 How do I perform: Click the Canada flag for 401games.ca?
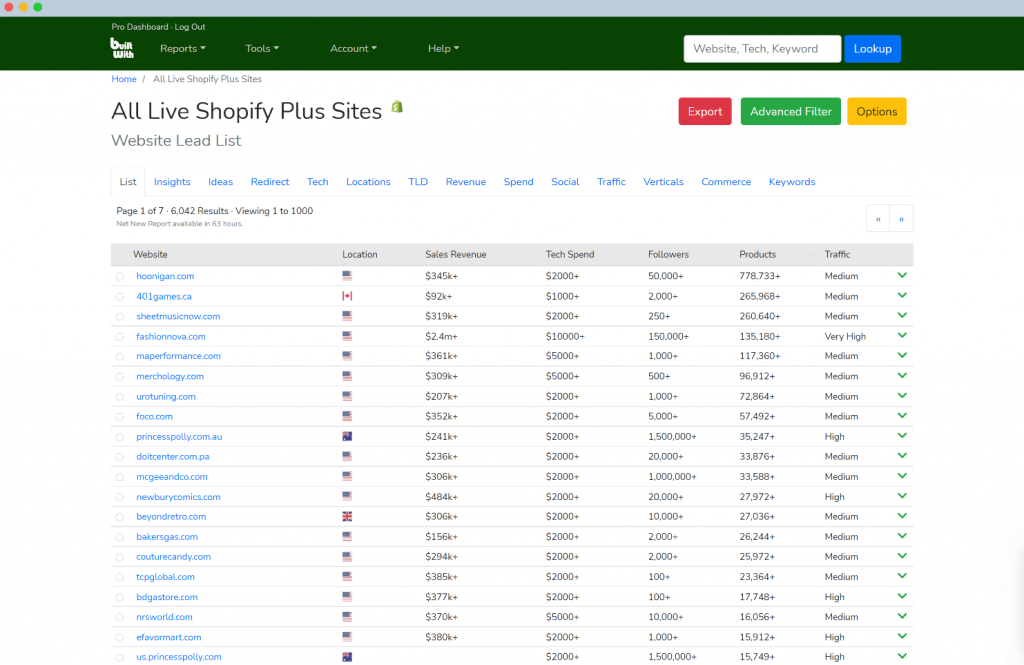(x=347, y=296)
